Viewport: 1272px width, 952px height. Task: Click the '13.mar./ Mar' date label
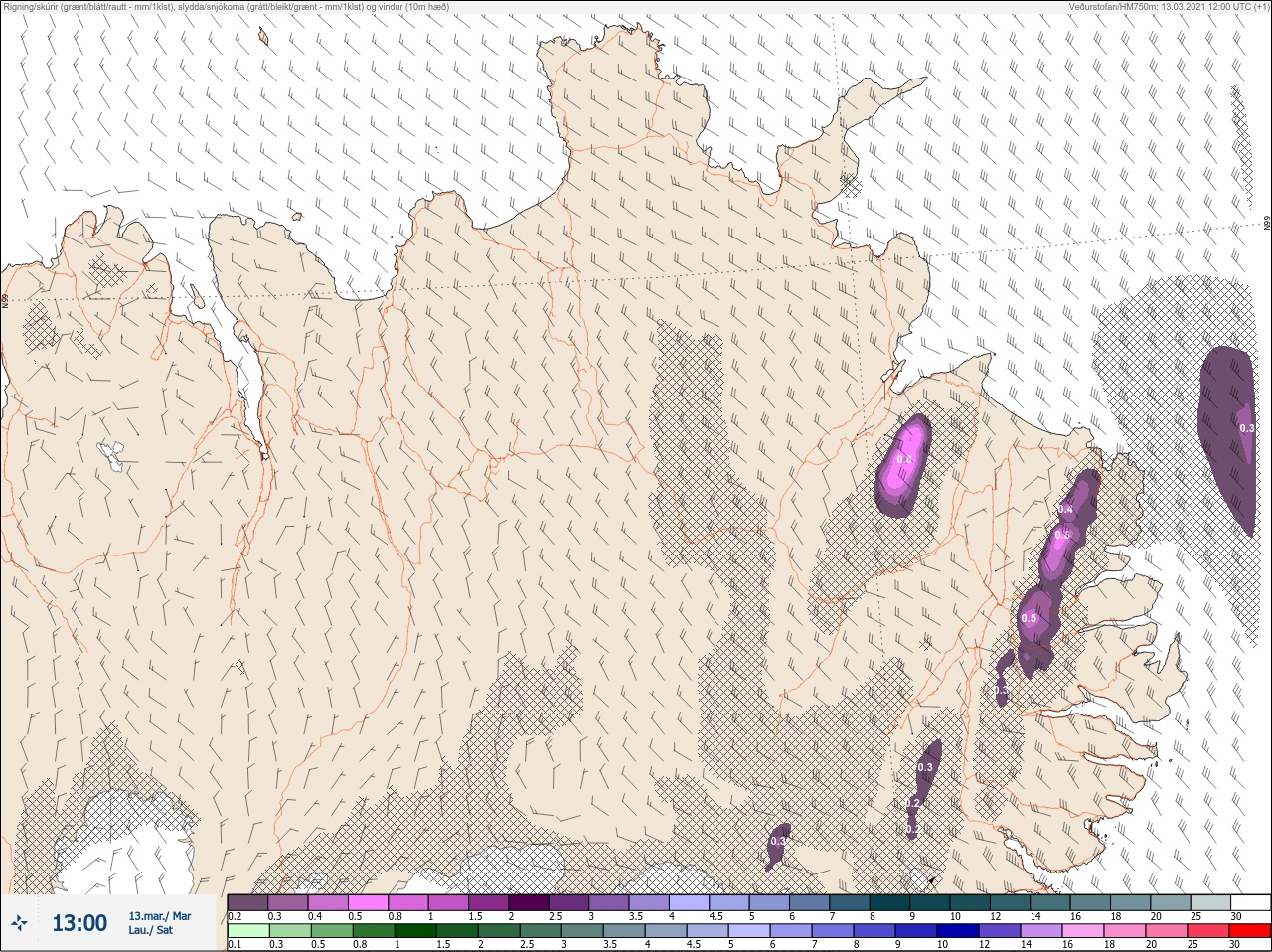(159, 916)
